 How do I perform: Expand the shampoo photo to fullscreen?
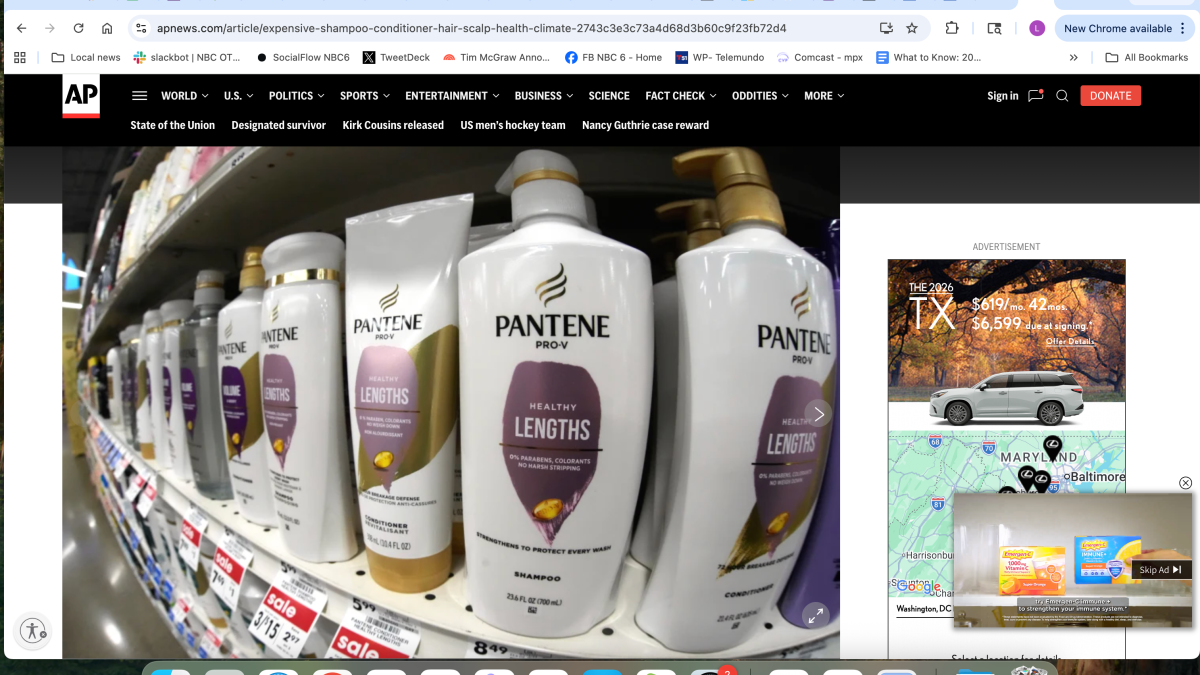pyautogui.click(x=816, y=615)
